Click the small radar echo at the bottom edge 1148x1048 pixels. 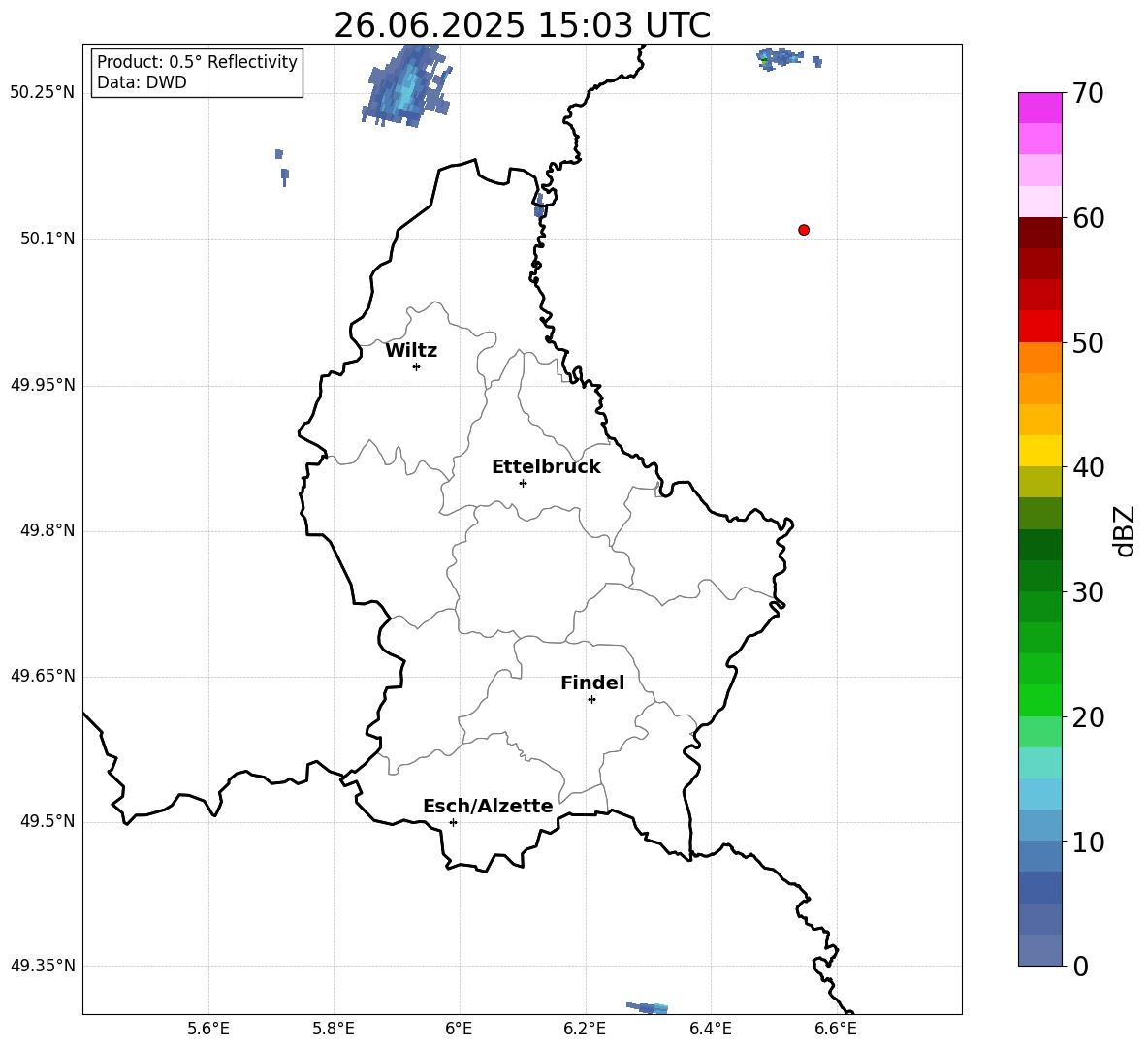click(x=648, y=1007)
